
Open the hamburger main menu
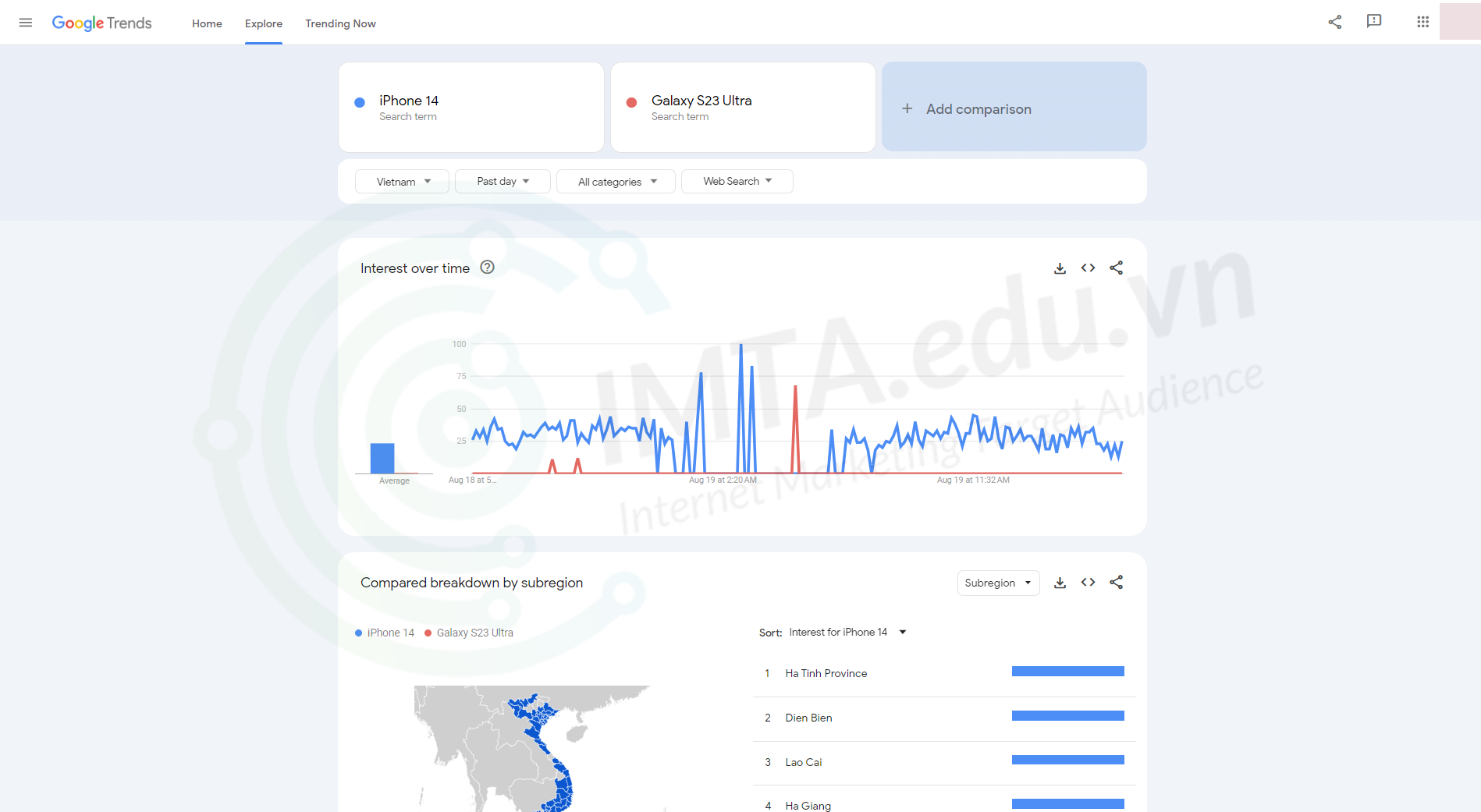(x=26, y=23)
